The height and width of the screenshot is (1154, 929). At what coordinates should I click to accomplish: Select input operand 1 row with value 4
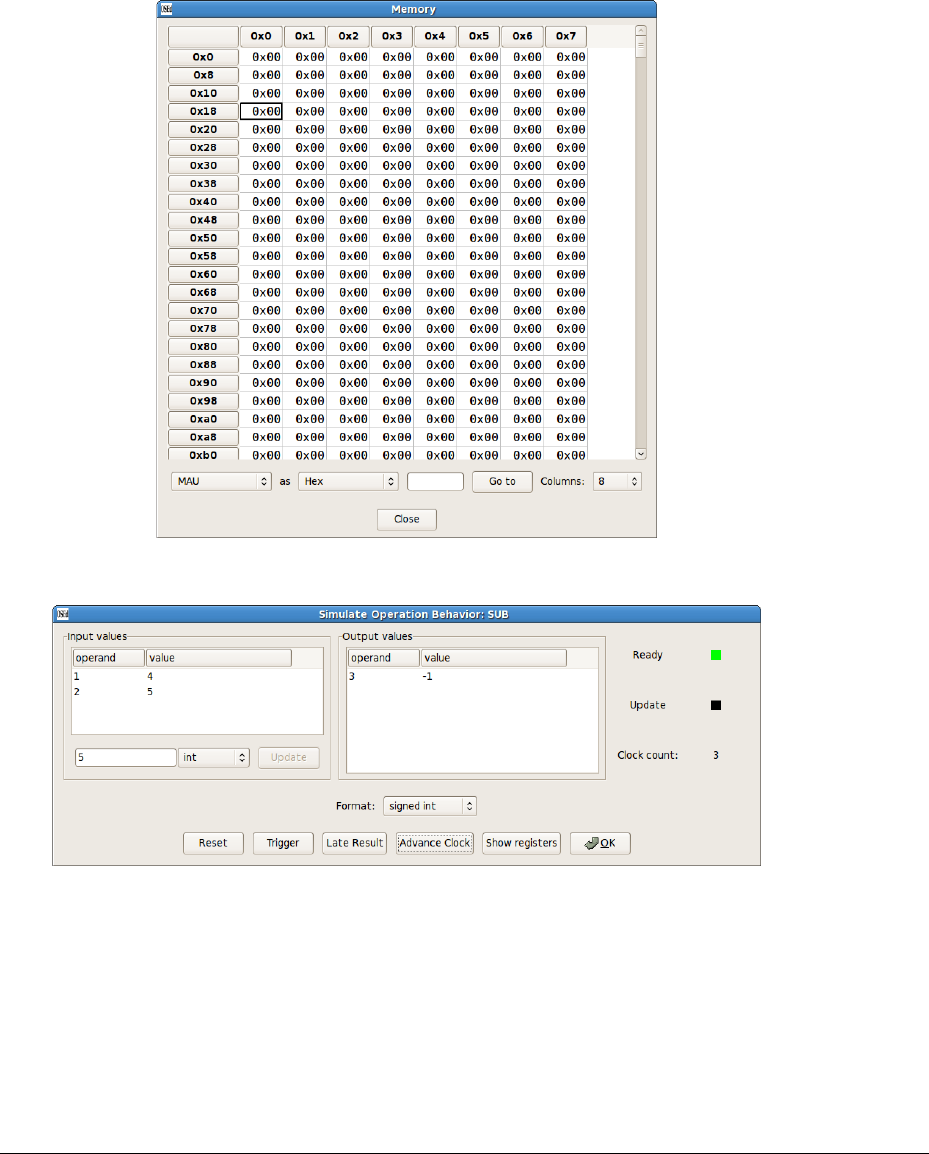click(x=197, y=676)
